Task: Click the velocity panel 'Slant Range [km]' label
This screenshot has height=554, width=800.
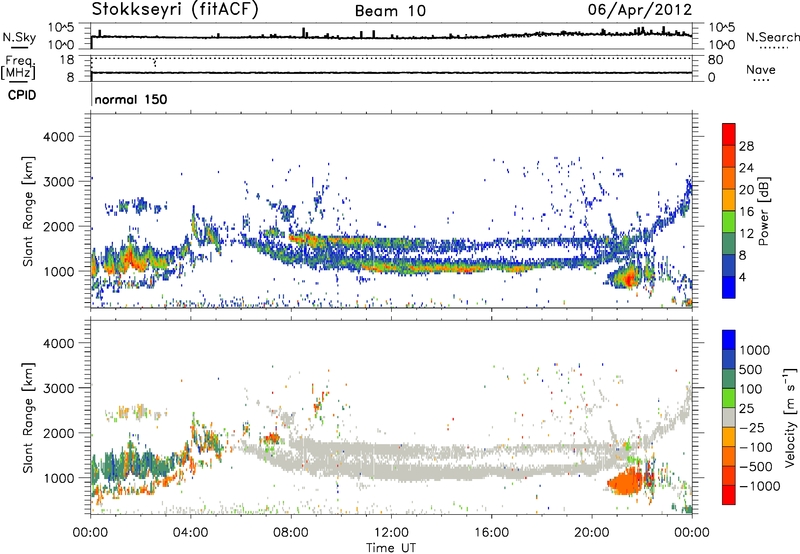Action: coord(28,417)
